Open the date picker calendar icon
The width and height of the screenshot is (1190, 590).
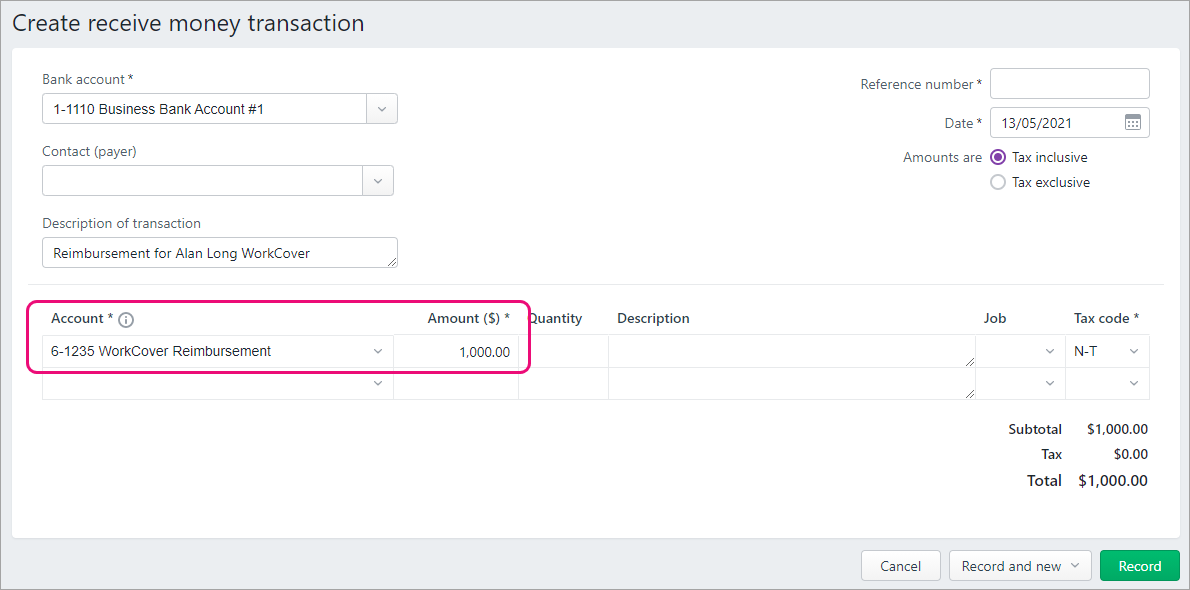1132,123
